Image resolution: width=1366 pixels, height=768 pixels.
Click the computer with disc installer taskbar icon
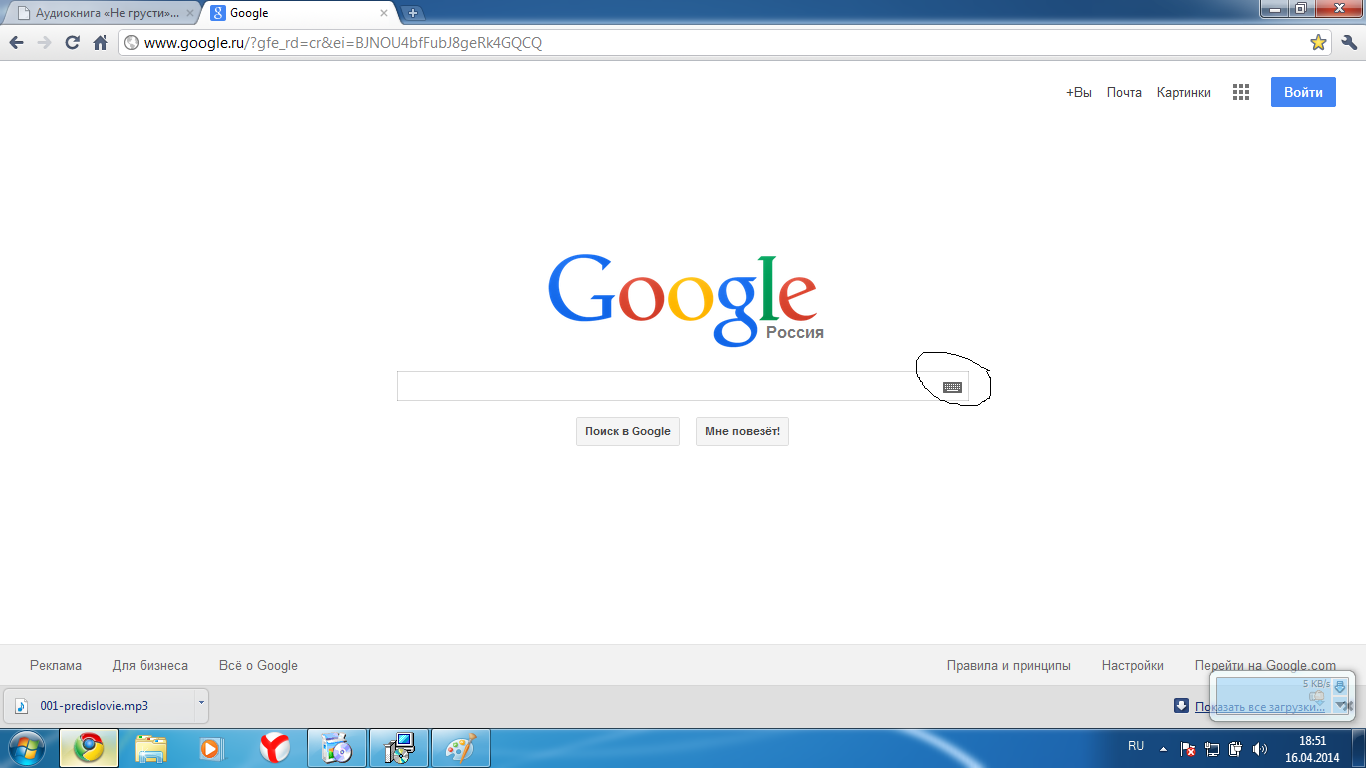click(x=399, y=748)
